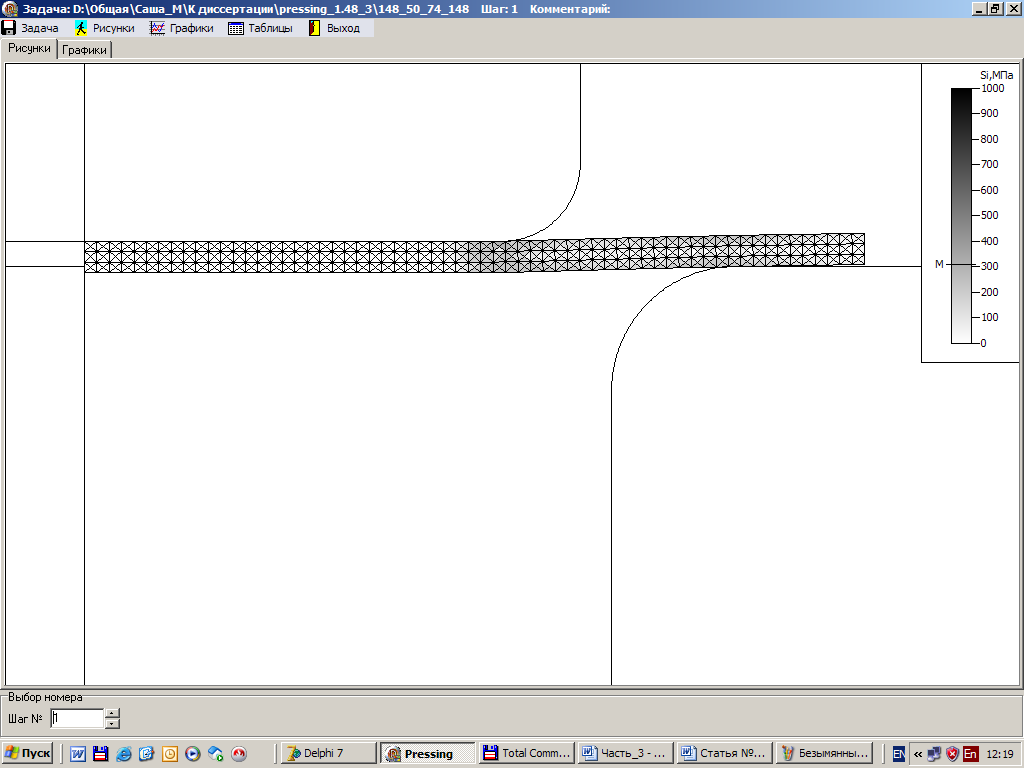Open Internet Explorer quick launch icon

tap(124, 754)
